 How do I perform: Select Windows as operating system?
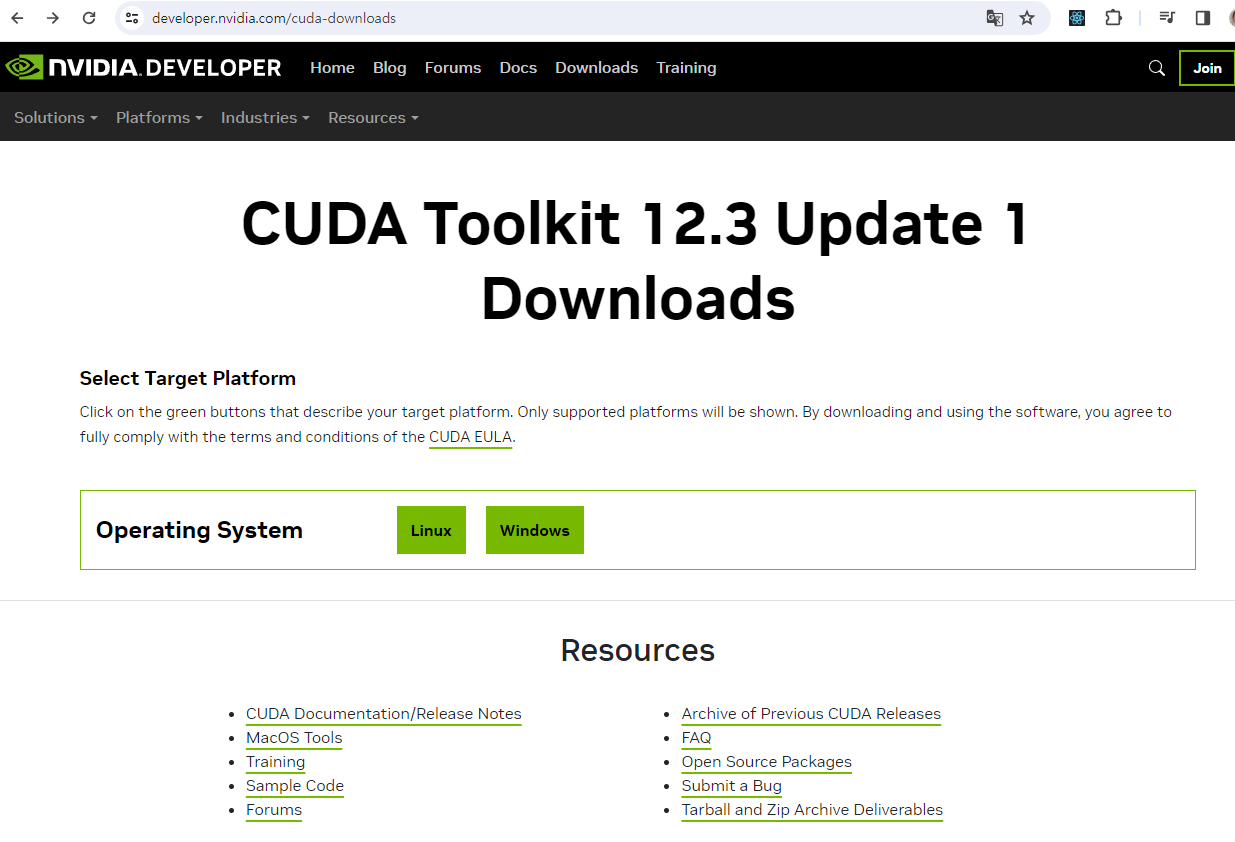tap(535, 530)
